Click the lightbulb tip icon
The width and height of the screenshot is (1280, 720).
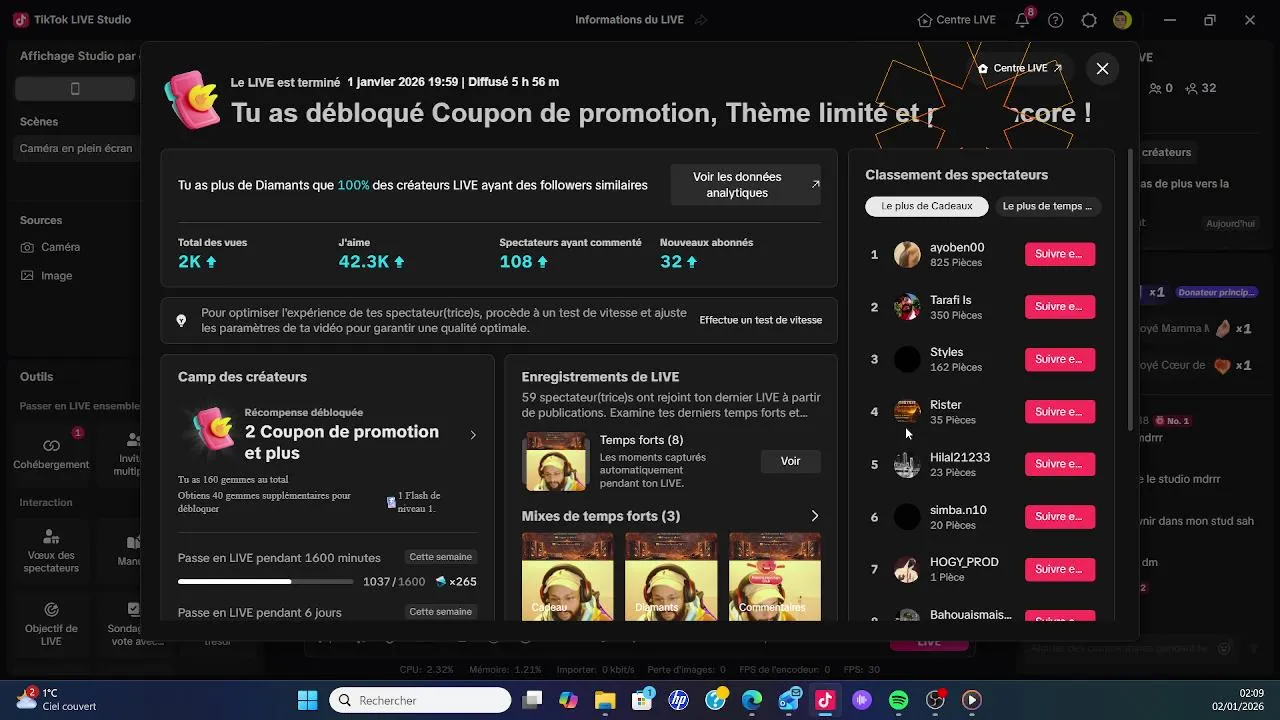181,321
